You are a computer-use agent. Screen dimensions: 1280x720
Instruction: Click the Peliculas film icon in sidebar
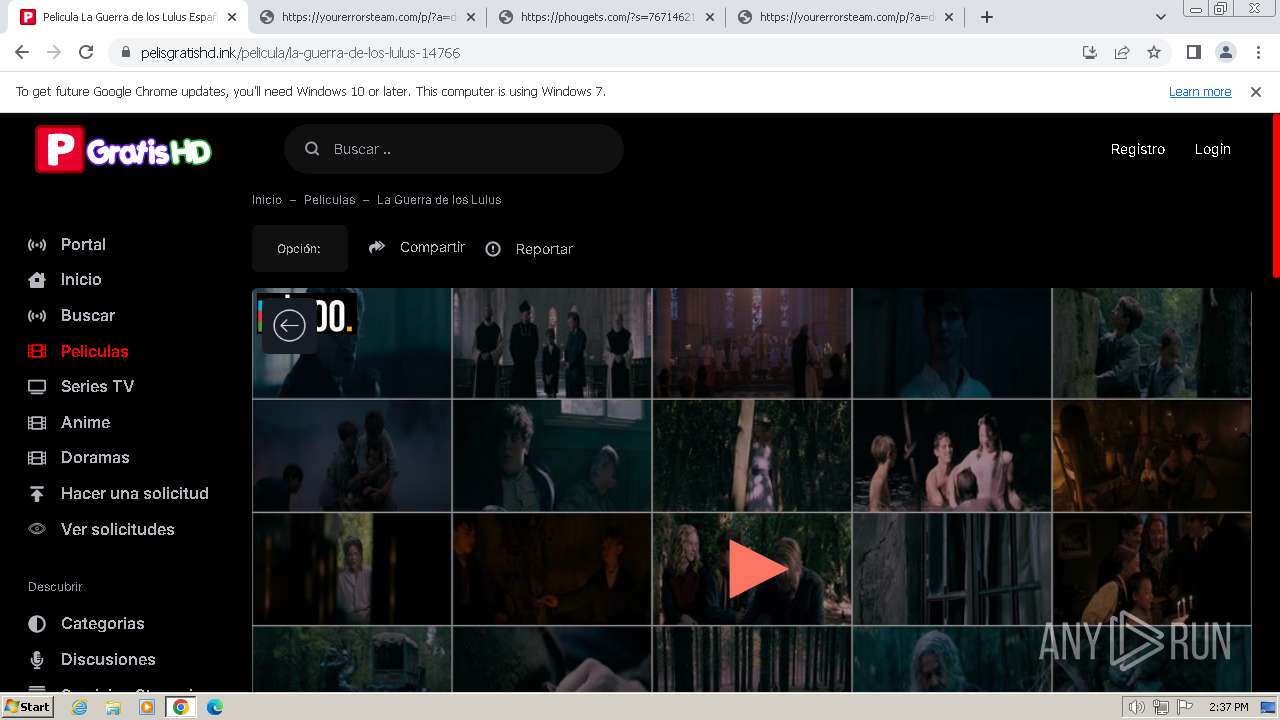click(37, 351)
